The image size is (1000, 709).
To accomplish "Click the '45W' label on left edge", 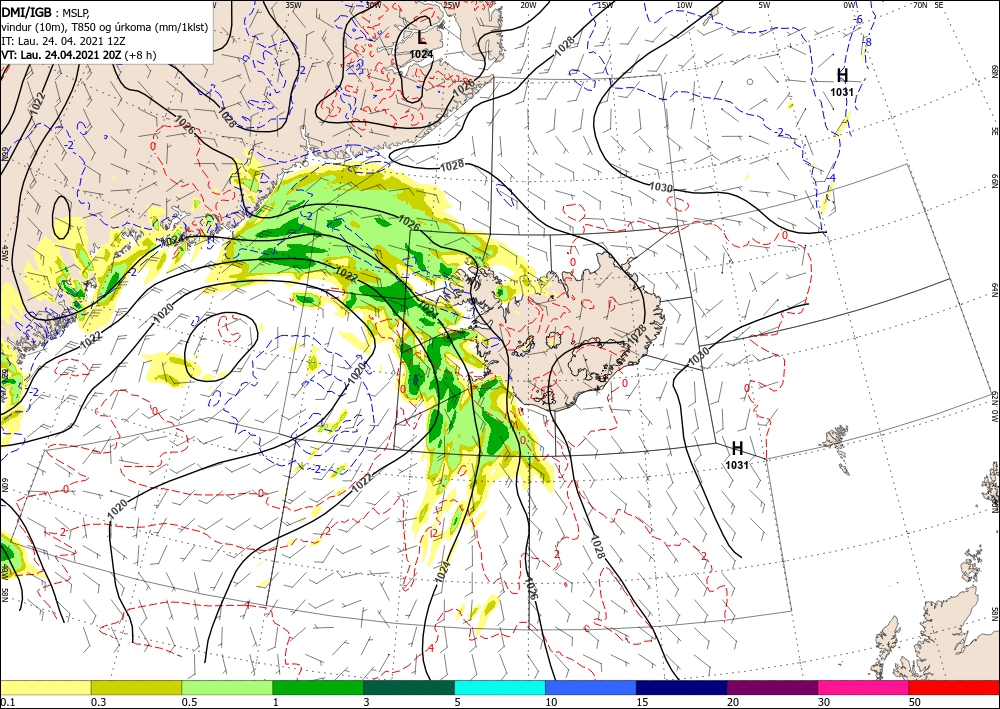I will tap(4, 253).
